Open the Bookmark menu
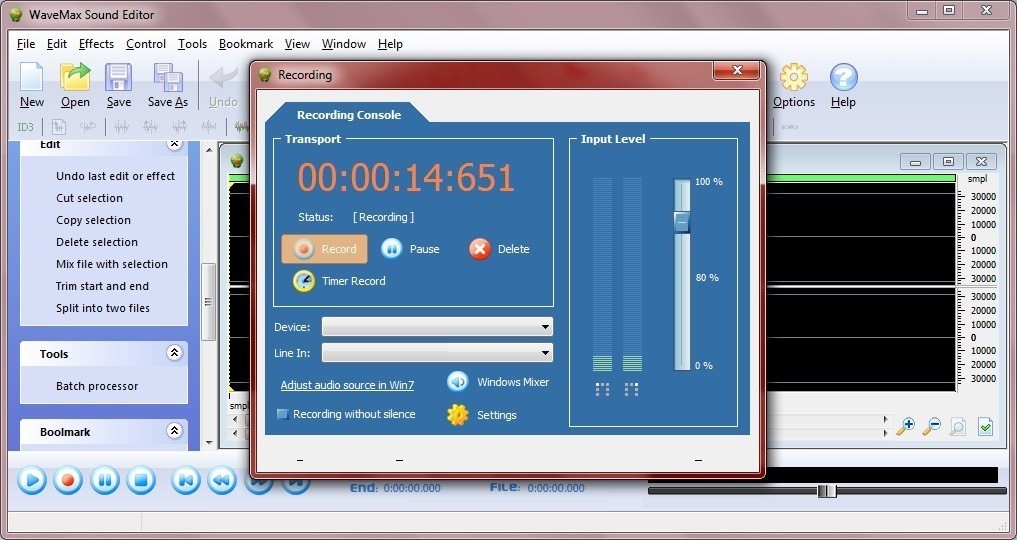 246,44
